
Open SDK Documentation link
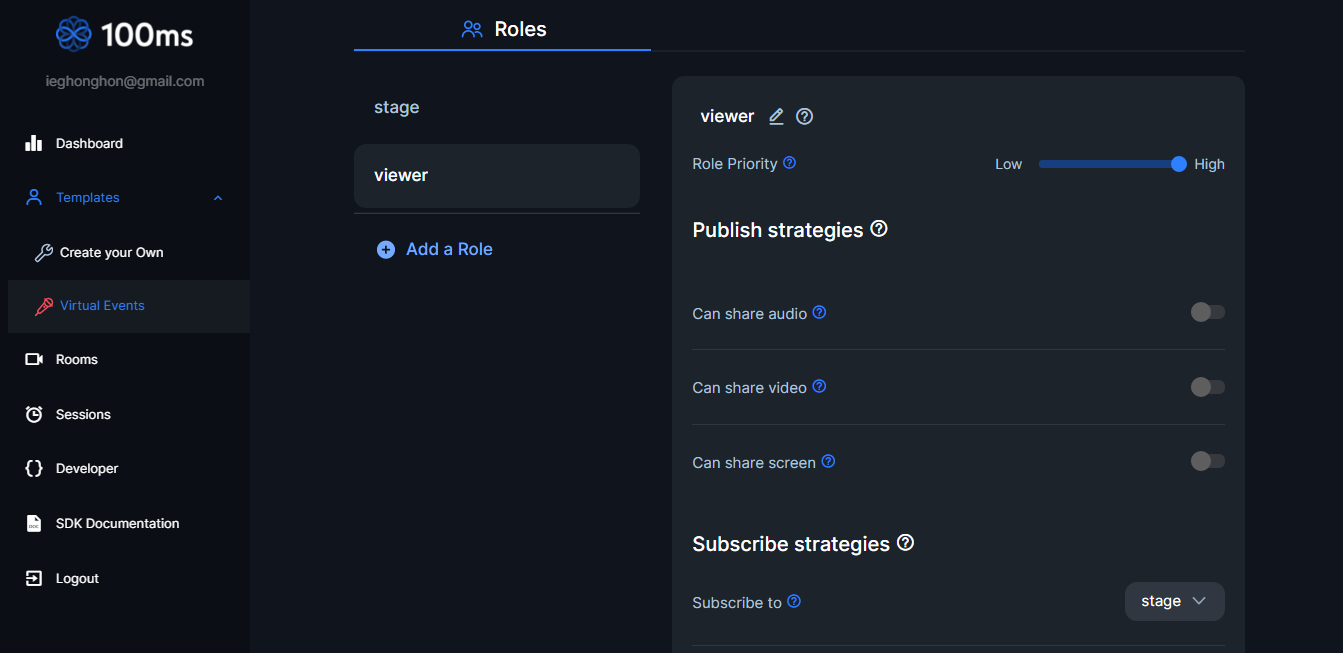pos(117,523)
